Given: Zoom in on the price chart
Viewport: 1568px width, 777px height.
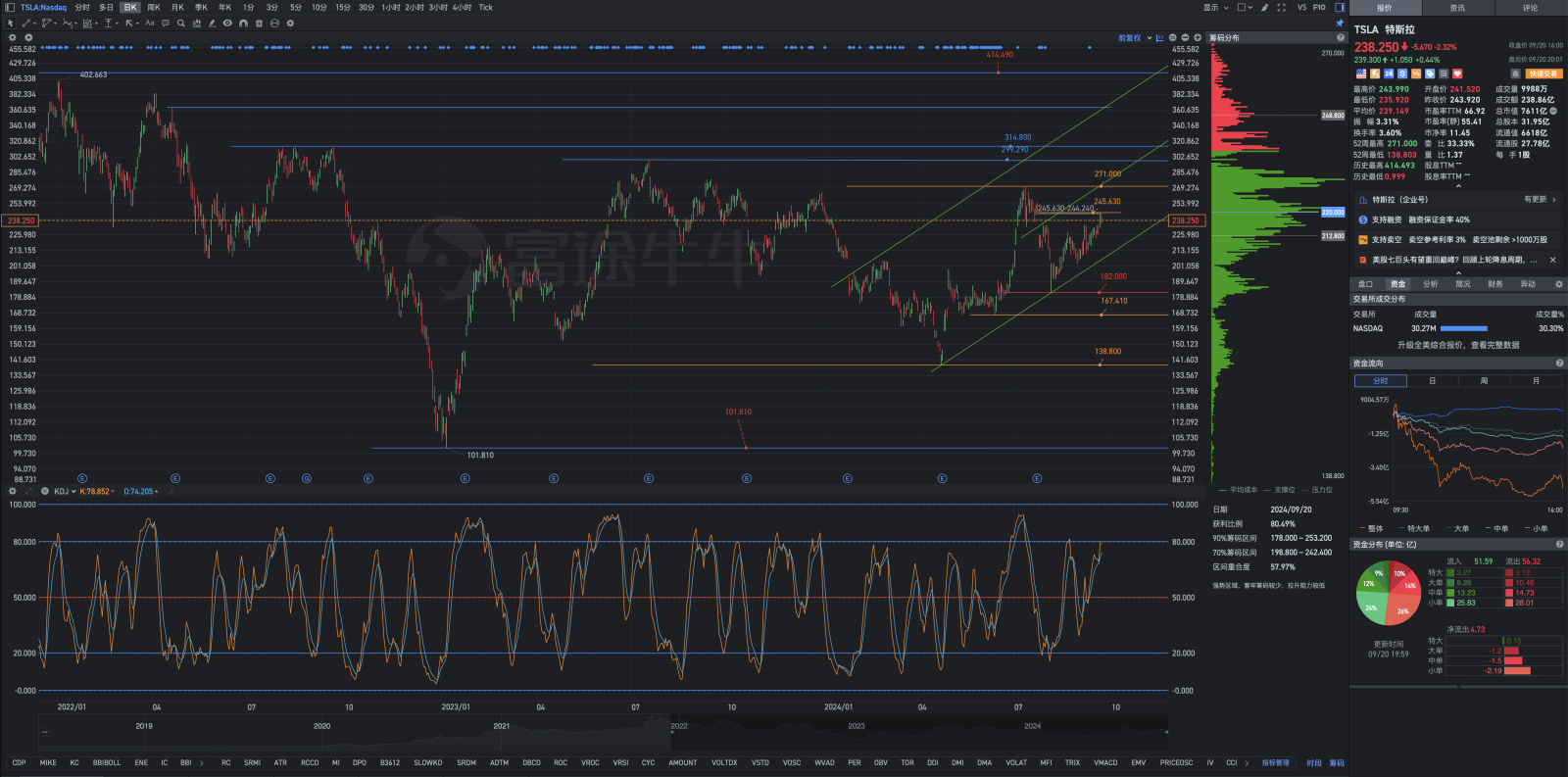Looking at the screenshot, I should coord(1197,37).
